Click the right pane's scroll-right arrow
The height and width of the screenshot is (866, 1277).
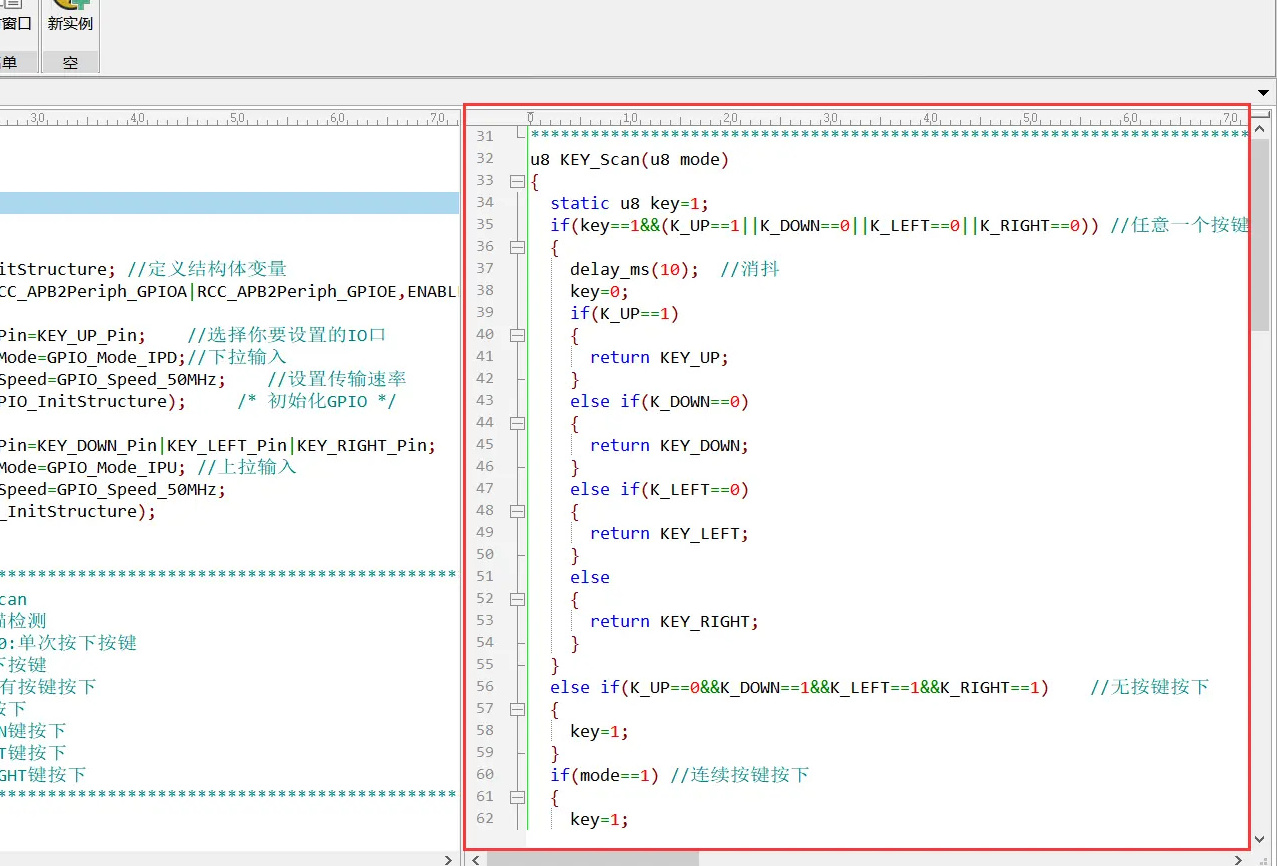click(1240, 859)
